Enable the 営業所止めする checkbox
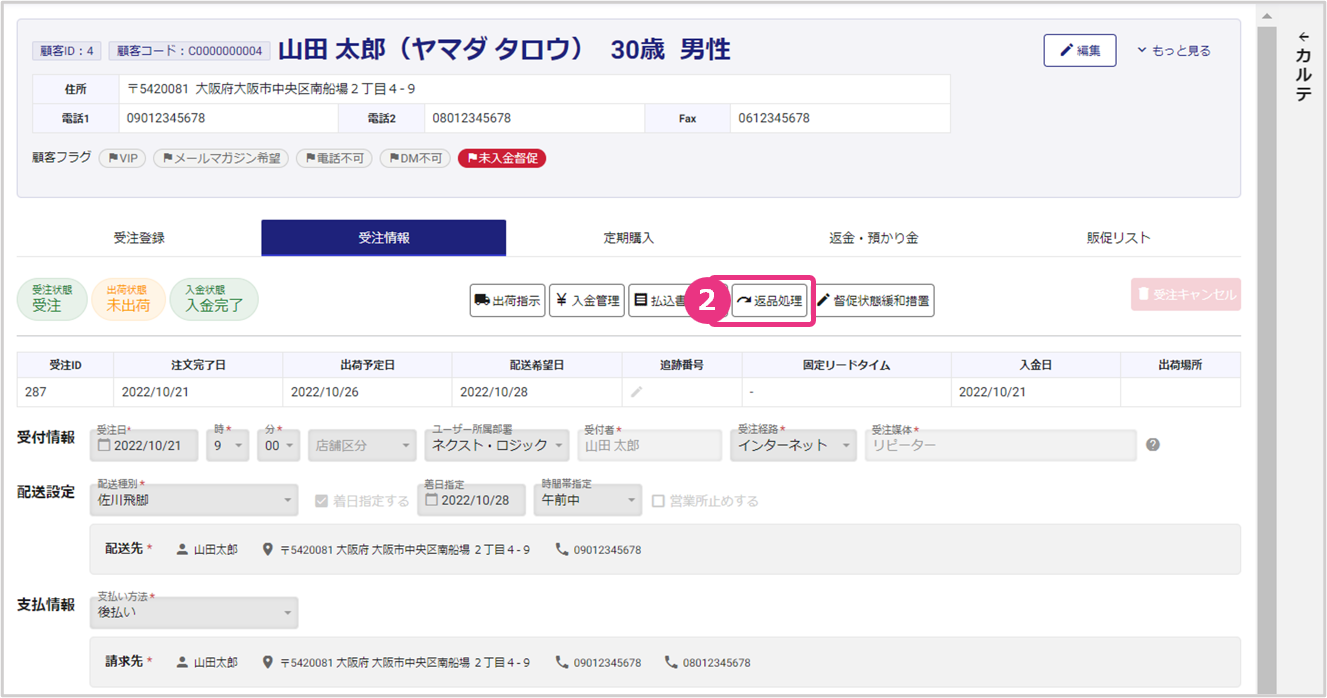 coord(658,501)
